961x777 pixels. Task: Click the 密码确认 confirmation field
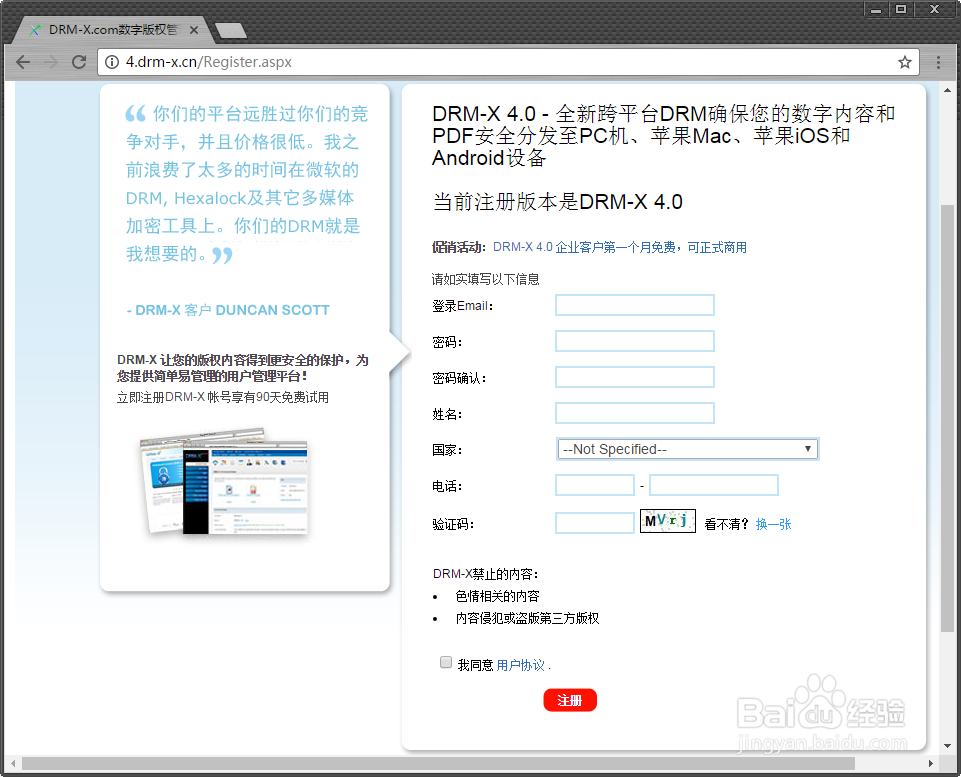click(634, 377)
